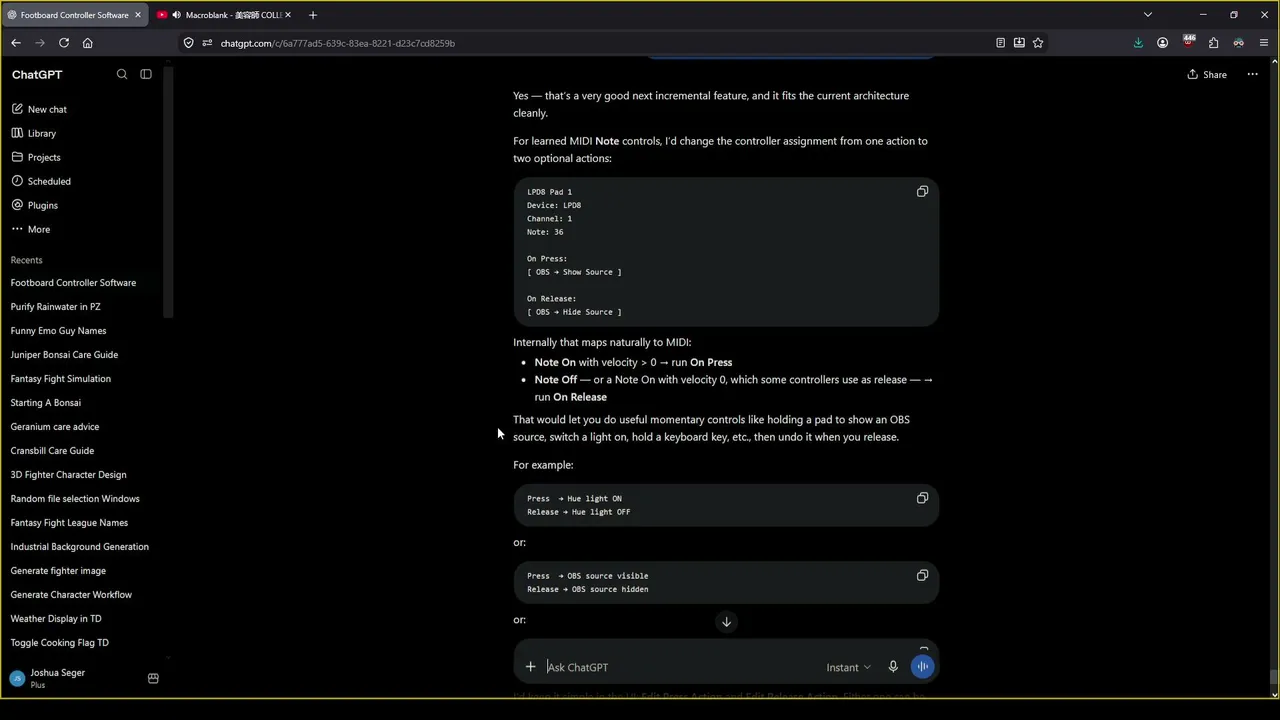Open the Extensions puzzle icon

pos(1213,43)
